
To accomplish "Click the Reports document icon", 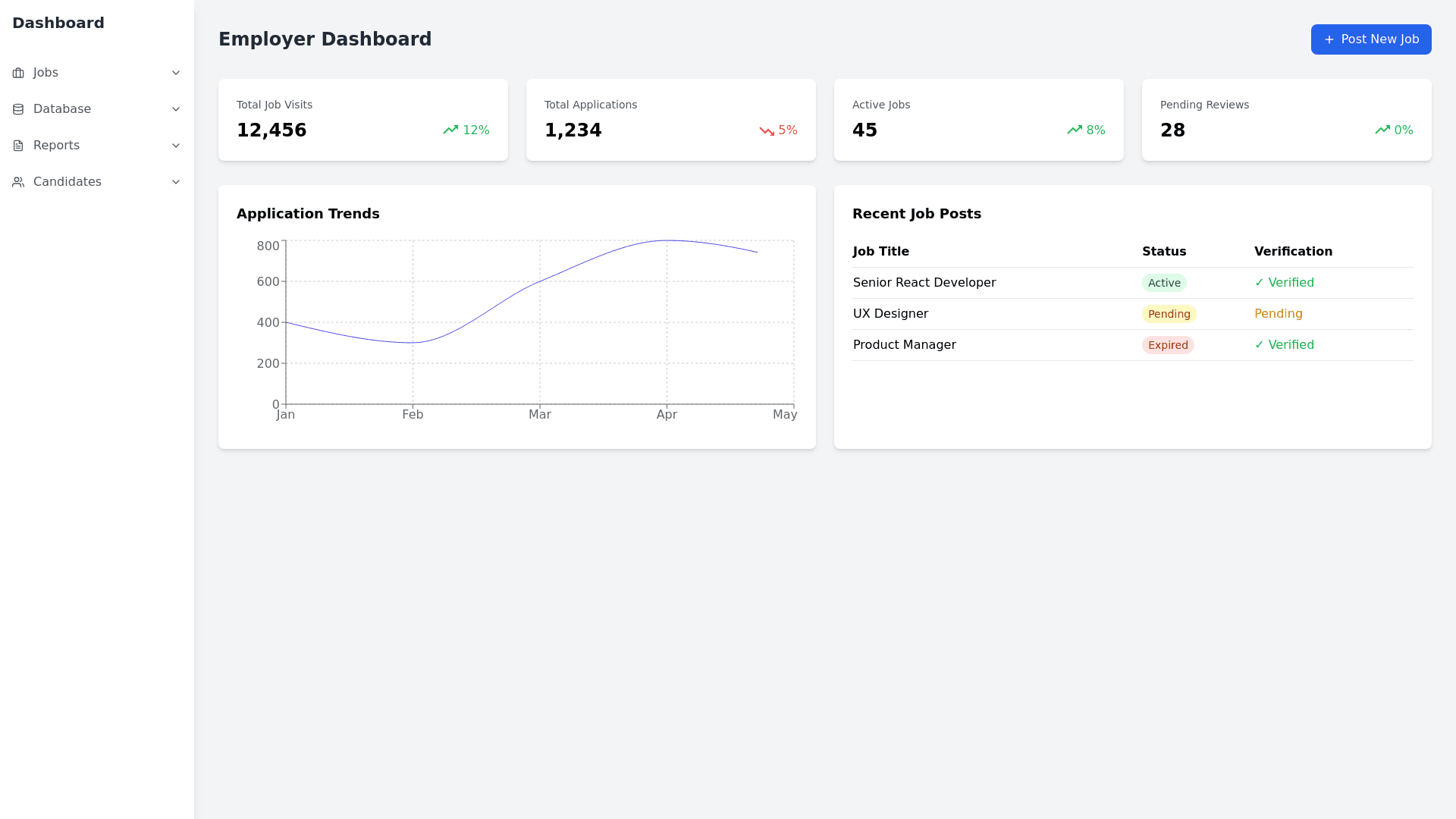I will pyautogui.click(x=18, y=146).
